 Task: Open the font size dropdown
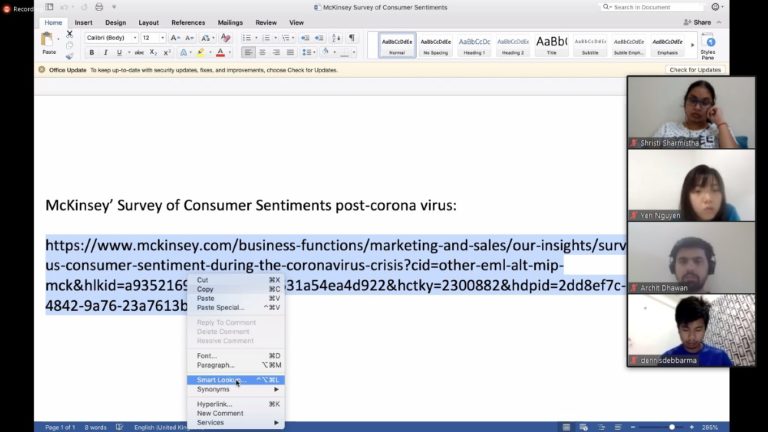(x=153, y=38)
